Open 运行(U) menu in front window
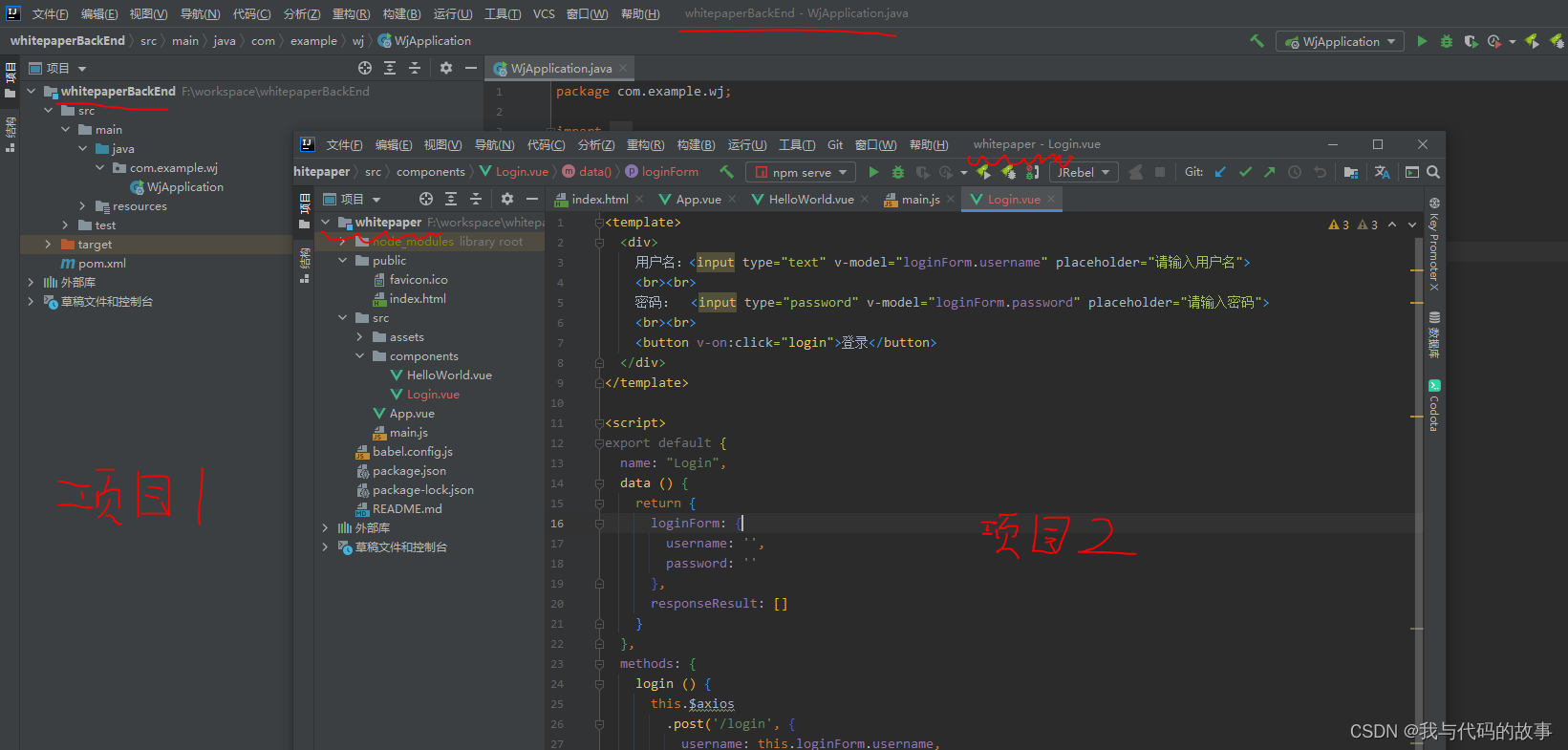1568x750 pixels. tap(747, 145)
